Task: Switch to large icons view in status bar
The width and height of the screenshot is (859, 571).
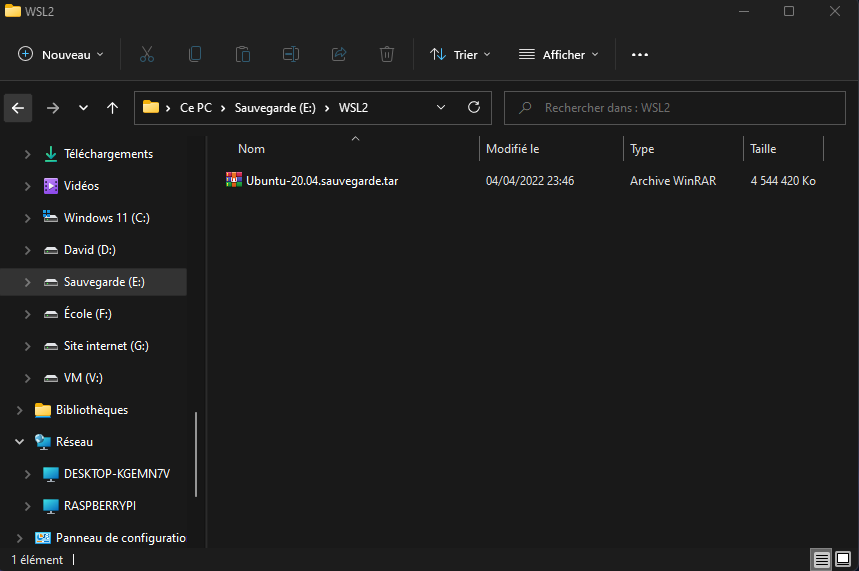Action: click(x=843, y=559)
